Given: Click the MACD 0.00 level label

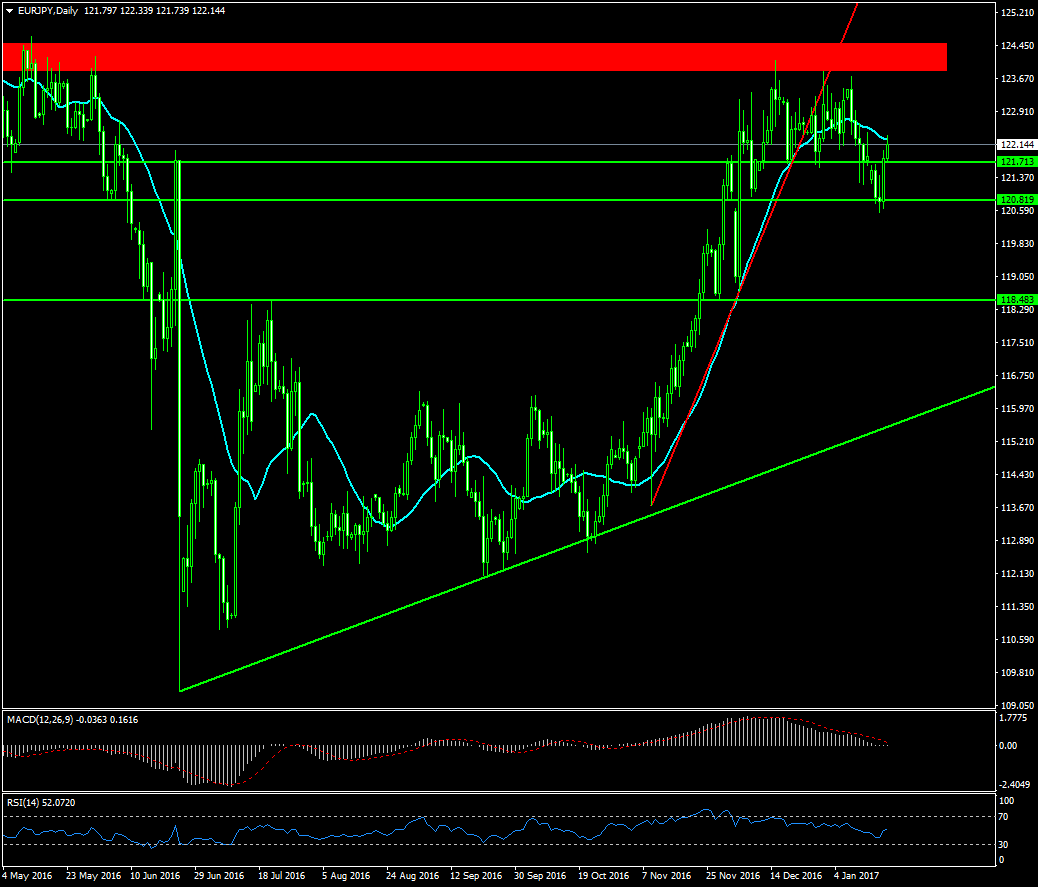Looking at the screenshot, I should coord(1009,746).
